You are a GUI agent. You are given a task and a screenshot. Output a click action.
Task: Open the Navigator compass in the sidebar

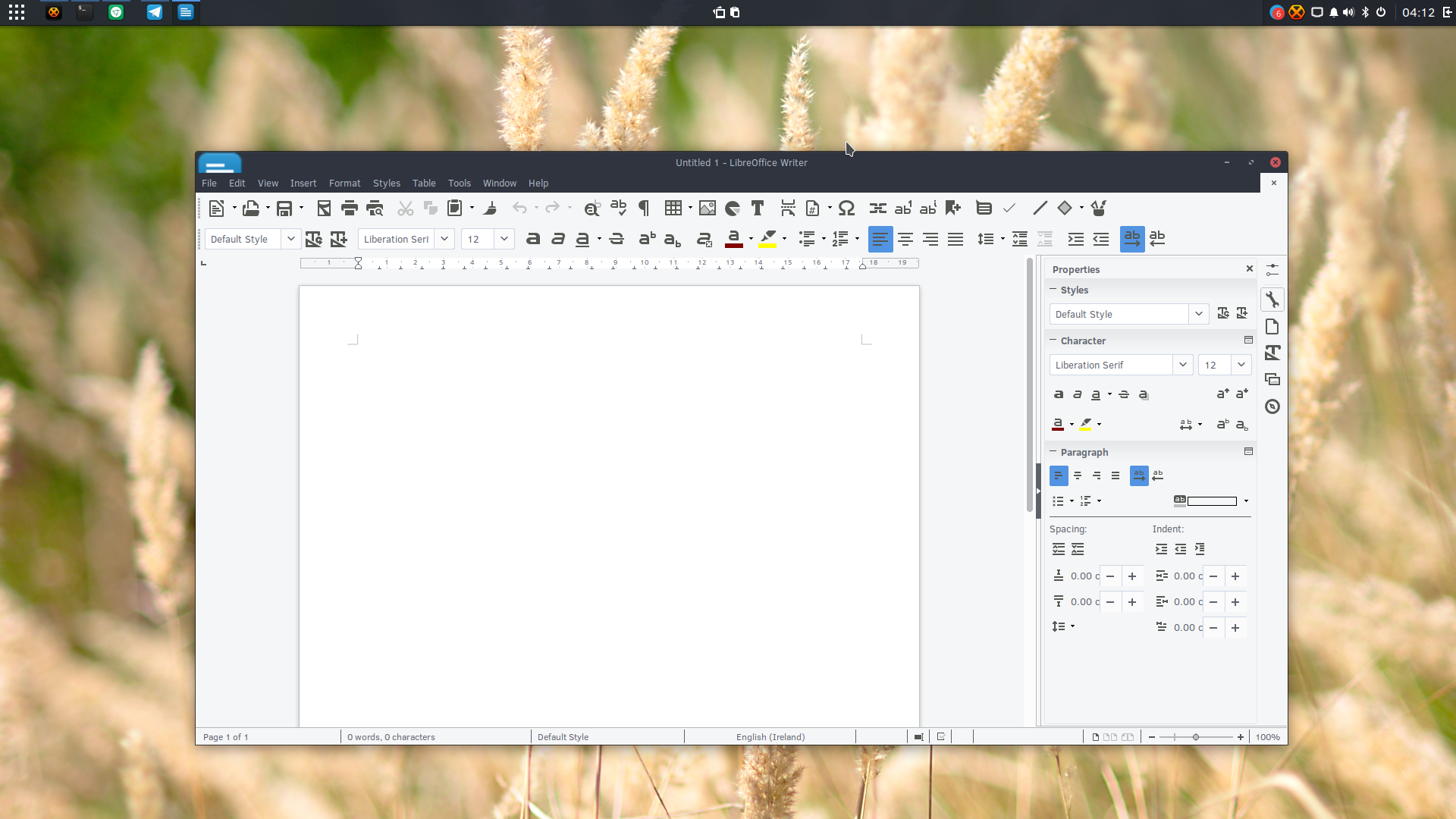1272,406
